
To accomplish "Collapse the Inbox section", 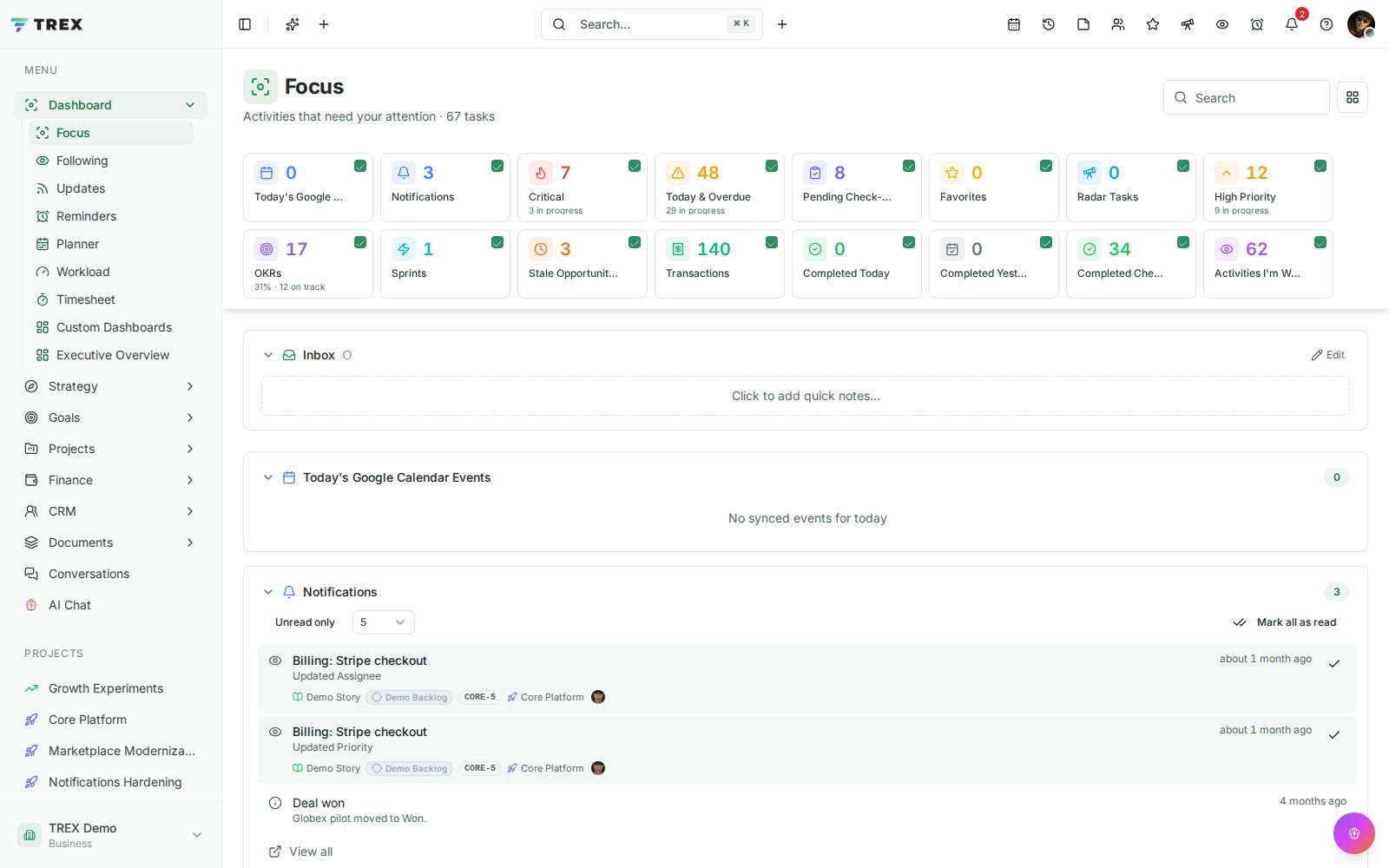I will pyautogui.click(x=268, y=355).
